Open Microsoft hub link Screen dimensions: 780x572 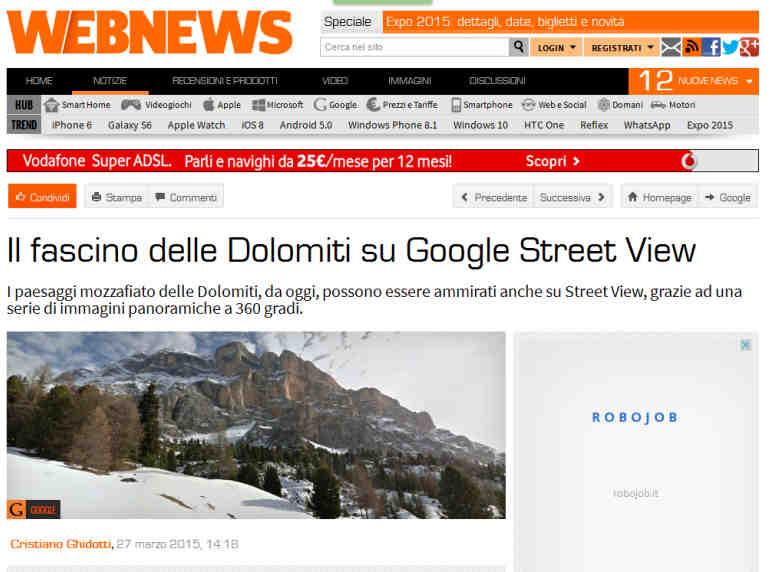click(x=278, y=105)
